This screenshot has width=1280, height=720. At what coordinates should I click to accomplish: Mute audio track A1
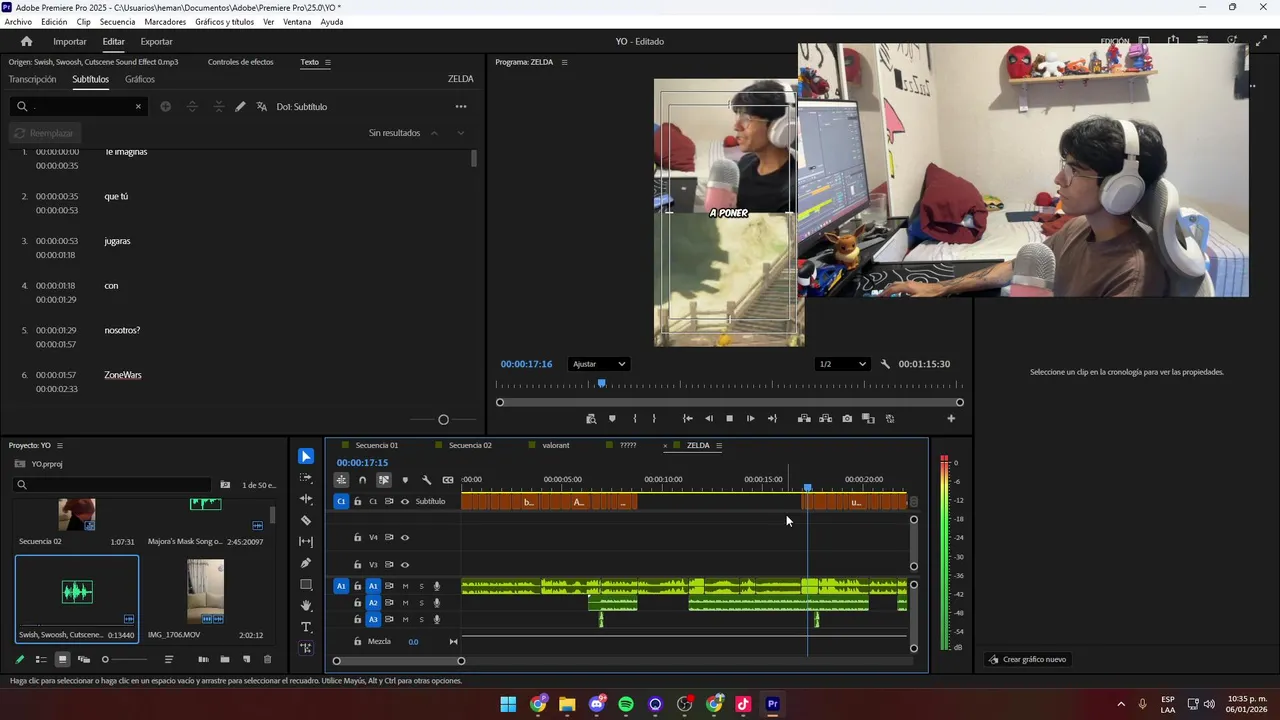[405, 586]
